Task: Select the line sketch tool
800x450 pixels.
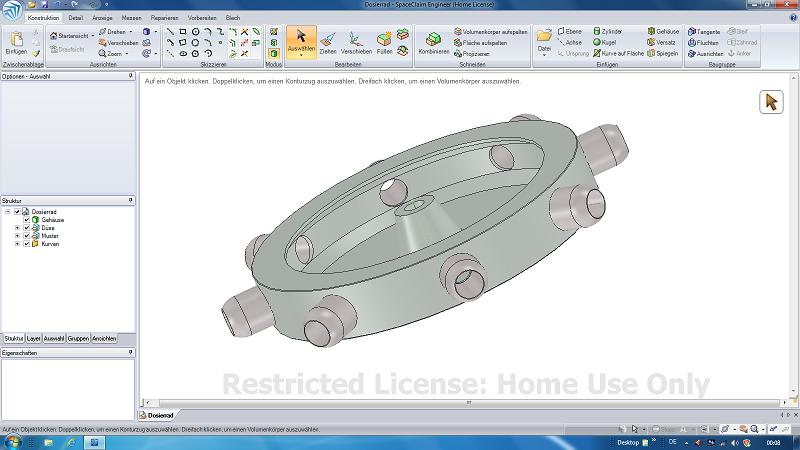Action: [x=170, y=32]
